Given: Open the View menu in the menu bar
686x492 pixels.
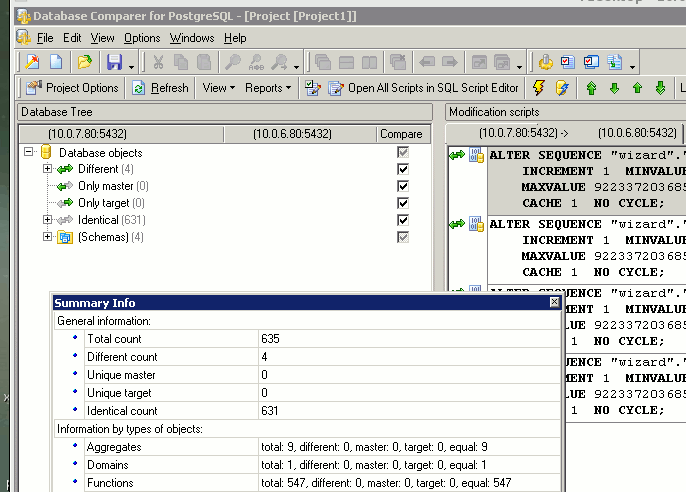Looking at the screenshot, I should click(x=102, y=38).
